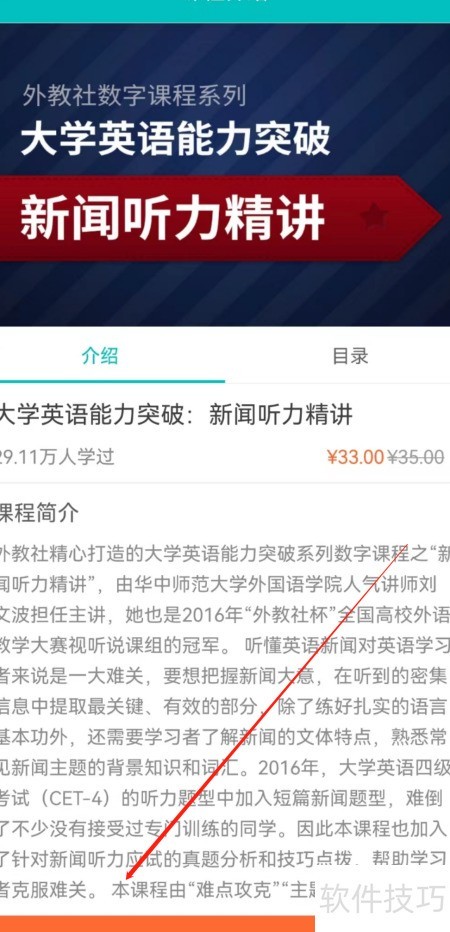Tap the 软件技巧 watermark overlay
Image resolution: width=450 pixels, height=932 pixels.
coord(383,899)
